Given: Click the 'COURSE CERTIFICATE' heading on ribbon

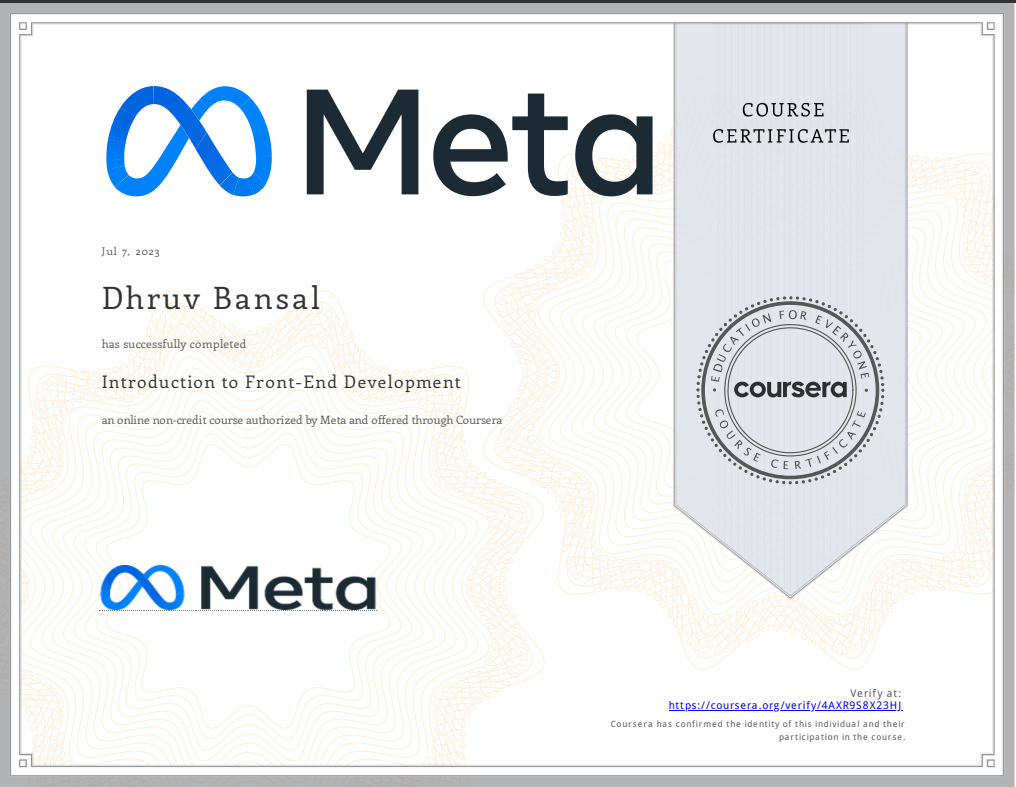Looking at the screenshot, I should click(x=782, y=123).
